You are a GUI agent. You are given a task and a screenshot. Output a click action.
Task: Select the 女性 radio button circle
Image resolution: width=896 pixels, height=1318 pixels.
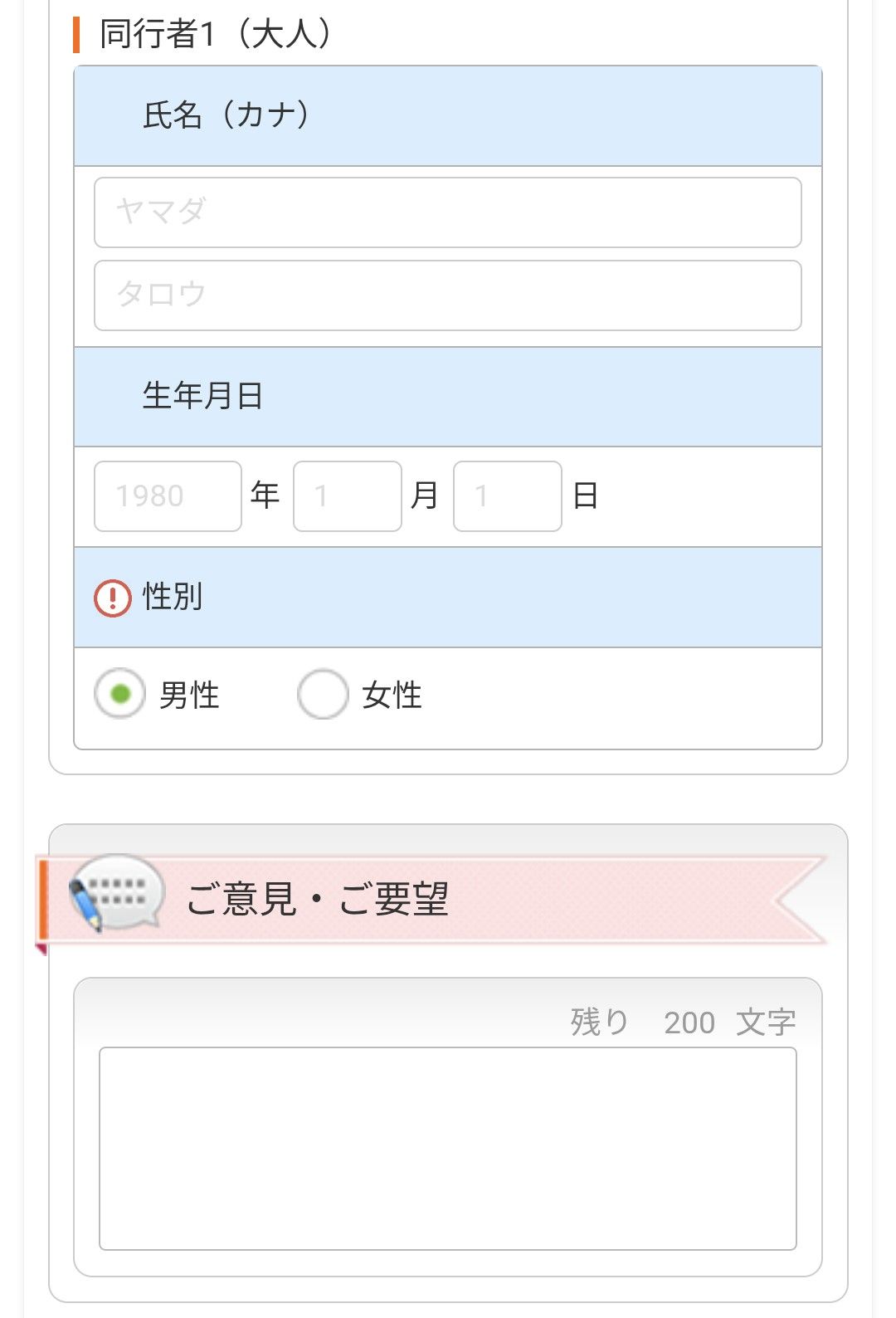[x=322, y=694]
